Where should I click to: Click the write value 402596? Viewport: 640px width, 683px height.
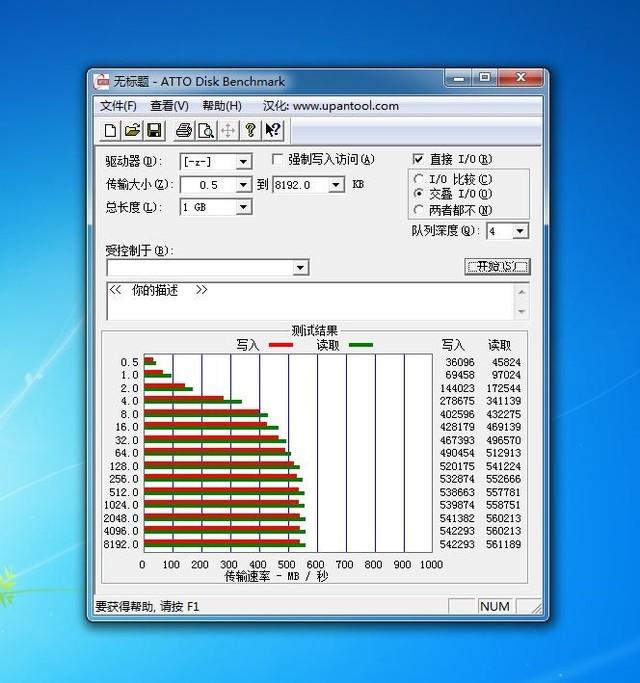(x=457, y=414)
